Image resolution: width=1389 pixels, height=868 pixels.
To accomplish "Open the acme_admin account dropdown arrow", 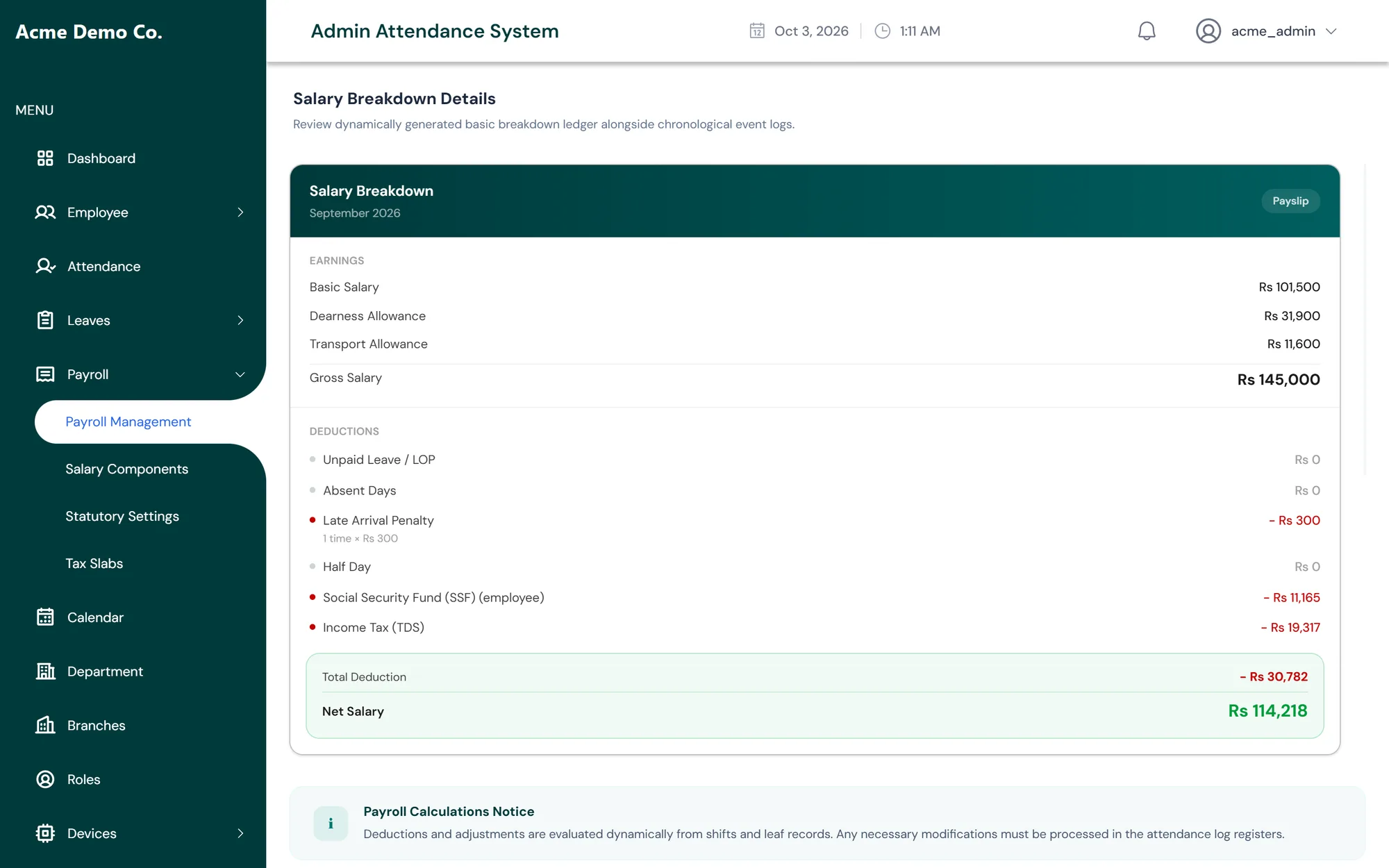I will click(1331, 31).
